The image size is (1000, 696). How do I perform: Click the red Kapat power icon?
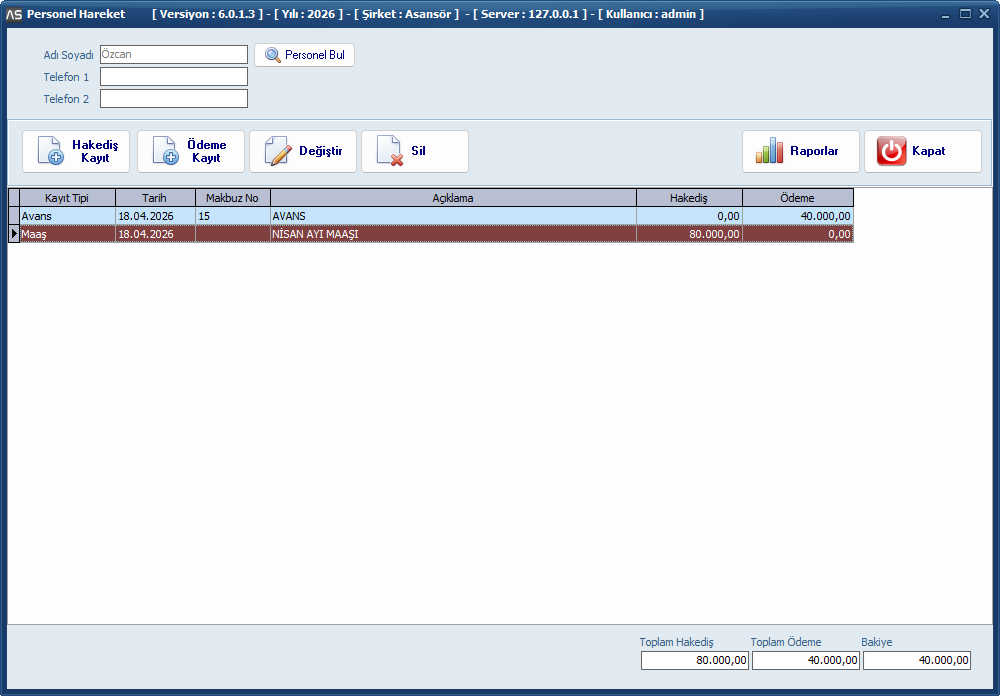pos(891,151)
